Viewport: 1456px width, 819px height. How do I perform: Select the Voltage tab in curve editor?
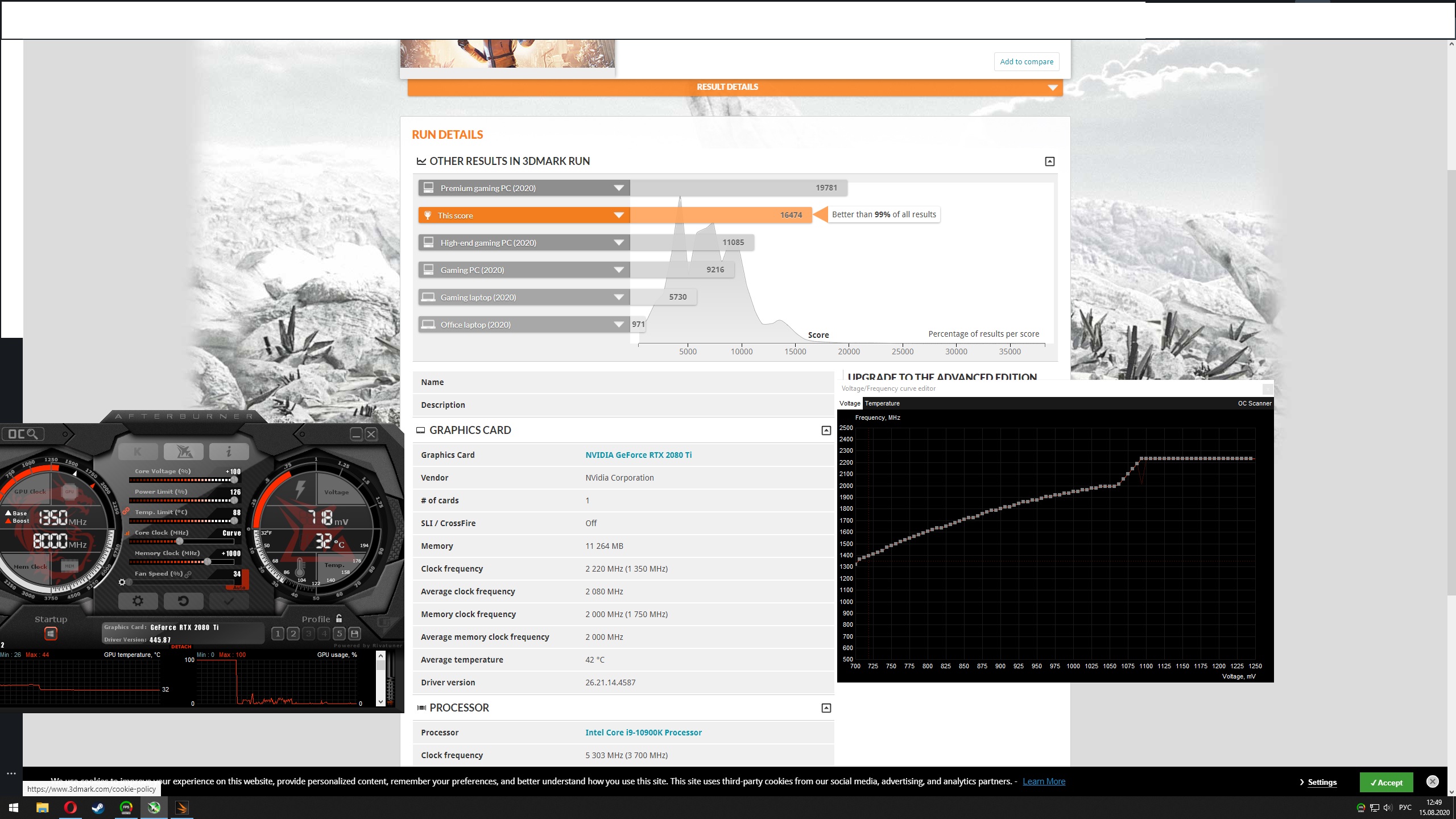coord(850,403)
